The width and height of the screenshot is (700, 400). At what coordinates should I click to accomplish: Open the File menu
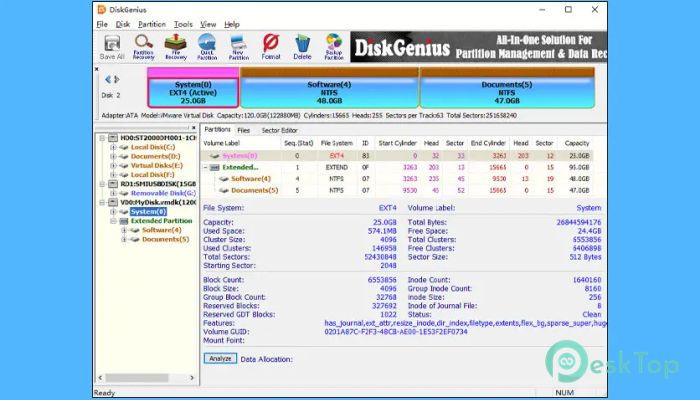[102, 25]
